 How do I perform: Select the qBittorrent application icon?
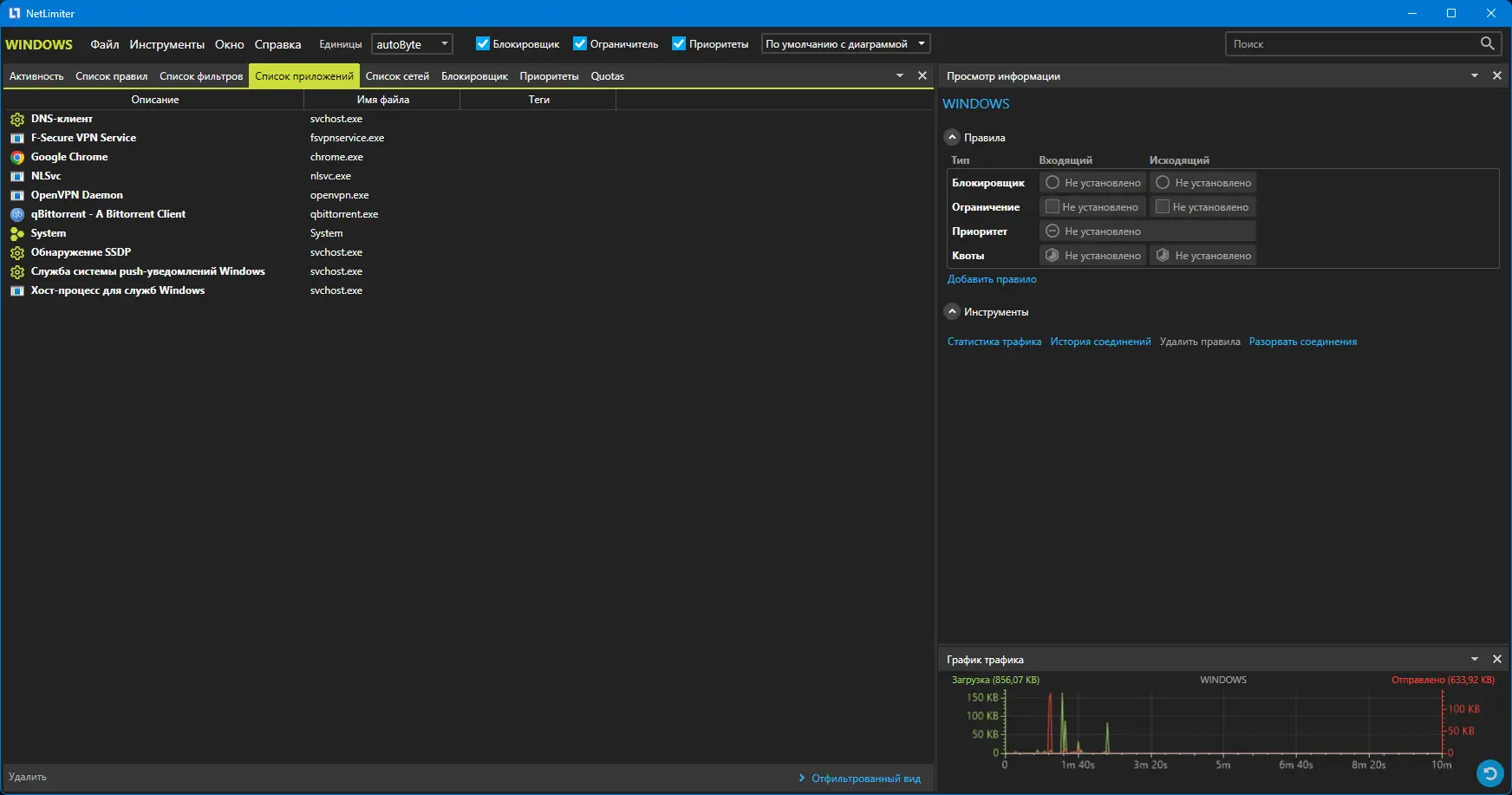[x=17, y=215]
